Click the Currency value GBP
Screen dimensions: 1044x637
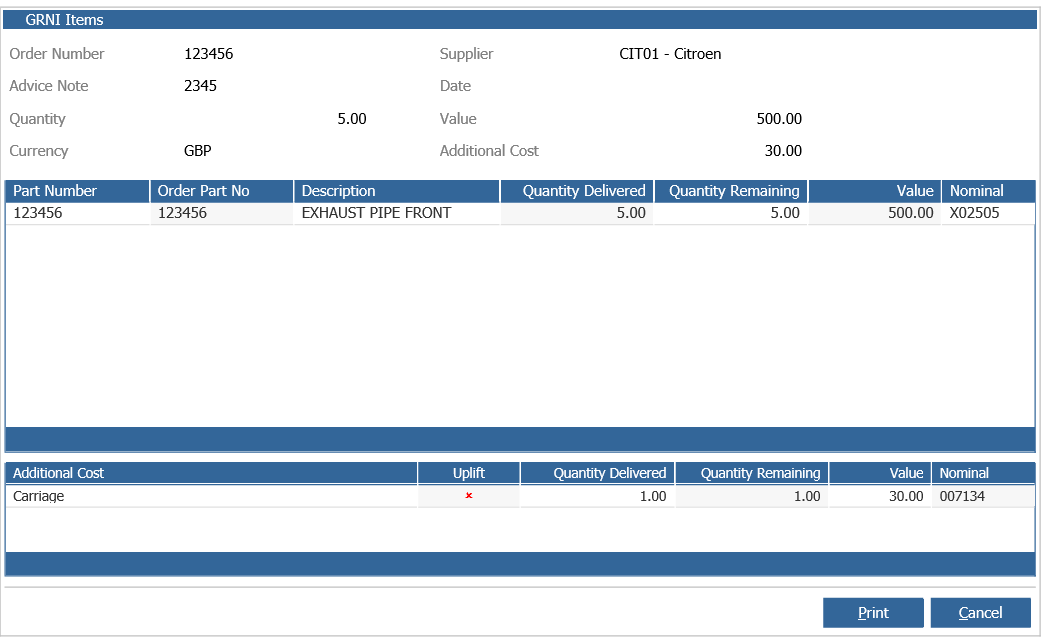[x=198, y=151]
